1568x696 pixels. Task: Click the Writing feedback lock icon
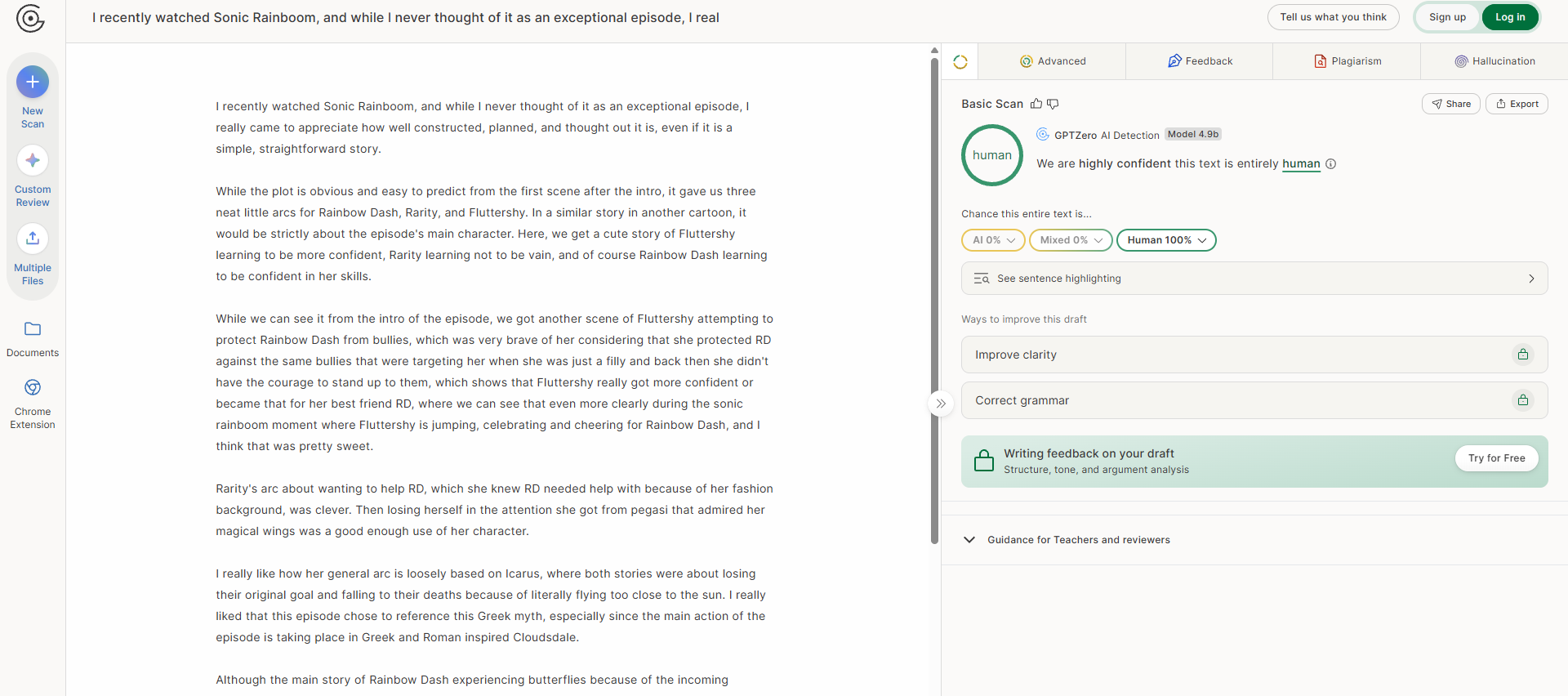[x=984, y=461]
